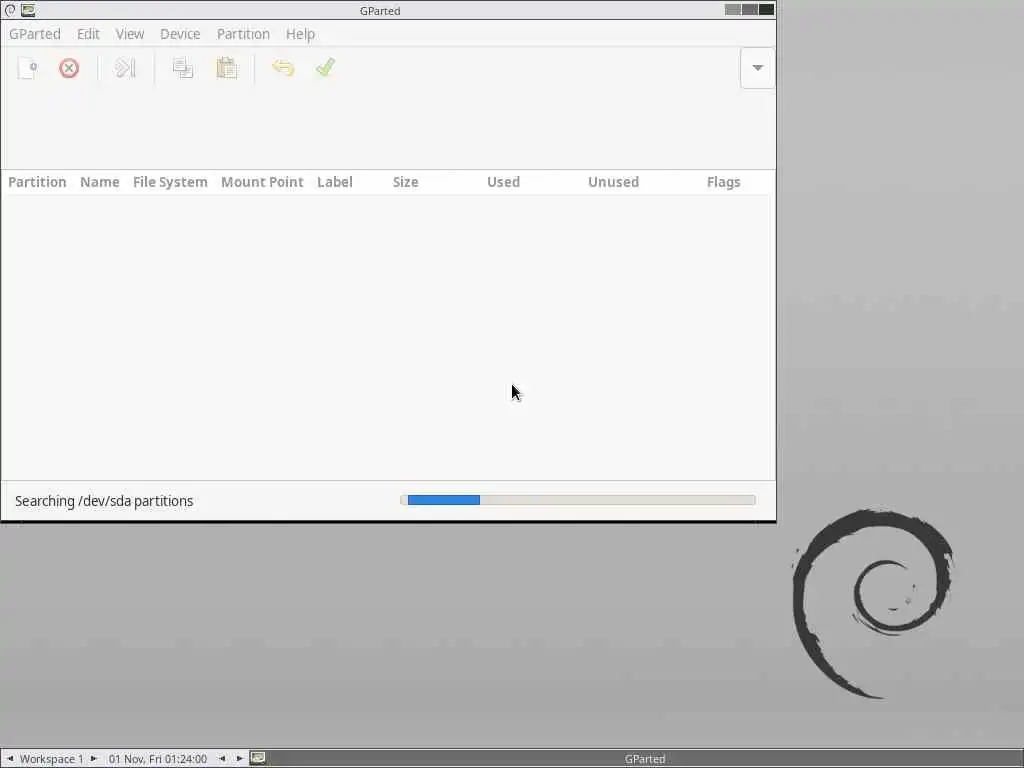Click the Mount Point column header
This screenshot has width=1024, height=768.
263,182
